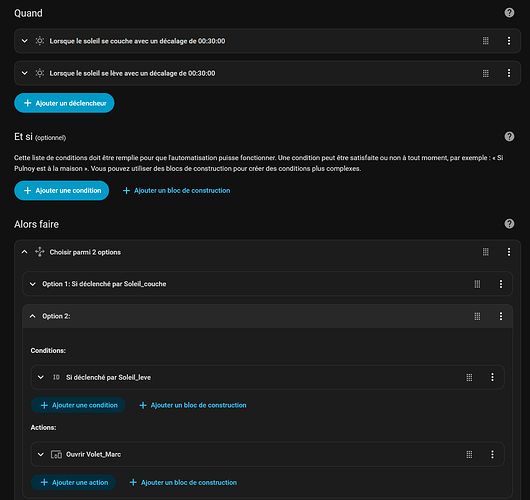This screenshot has width=530, height=500.
Task: Expand the sunset trigger with 00:30:00 offset
Action: (25, 41)
